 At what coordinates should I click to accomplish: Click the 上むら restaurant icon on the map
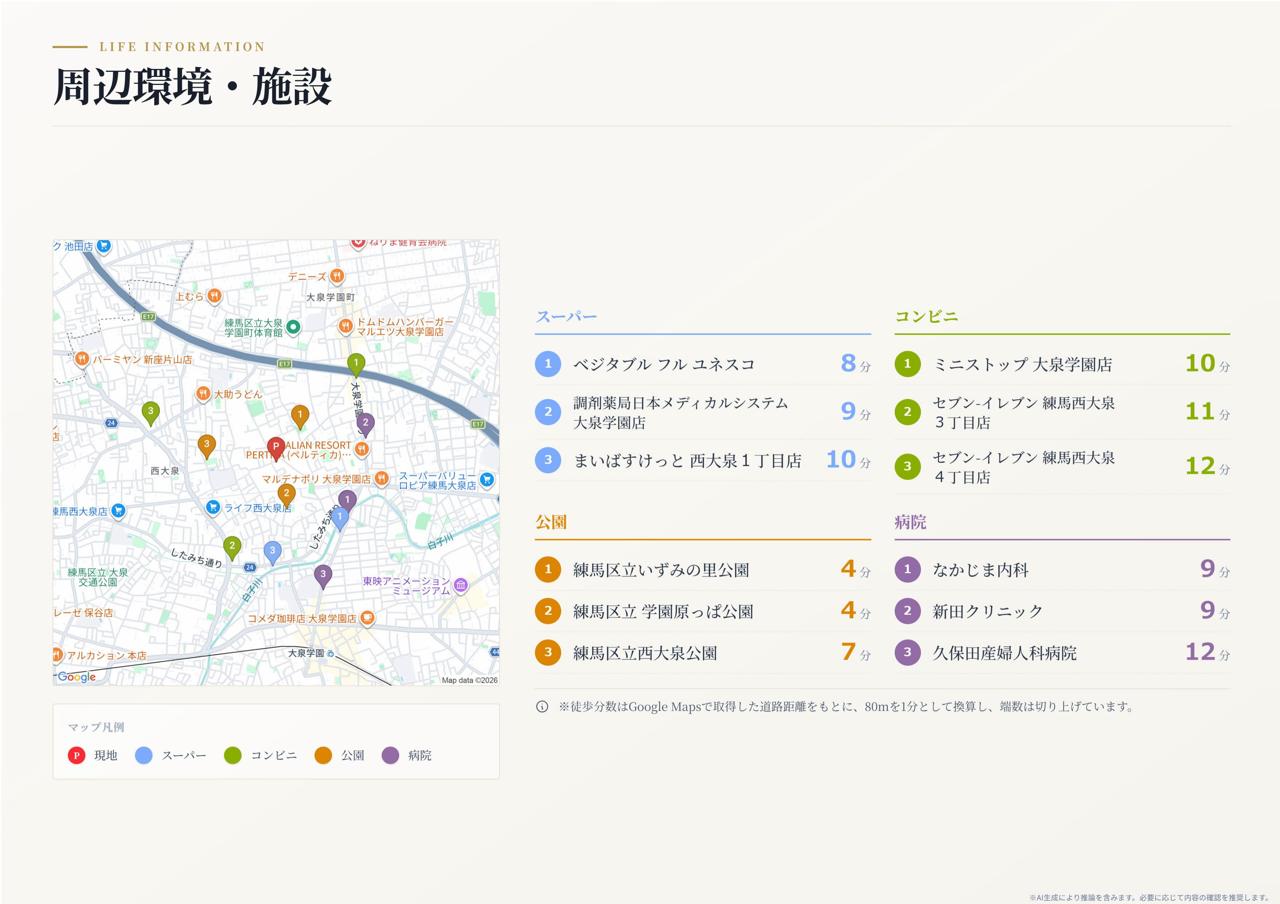214,296
